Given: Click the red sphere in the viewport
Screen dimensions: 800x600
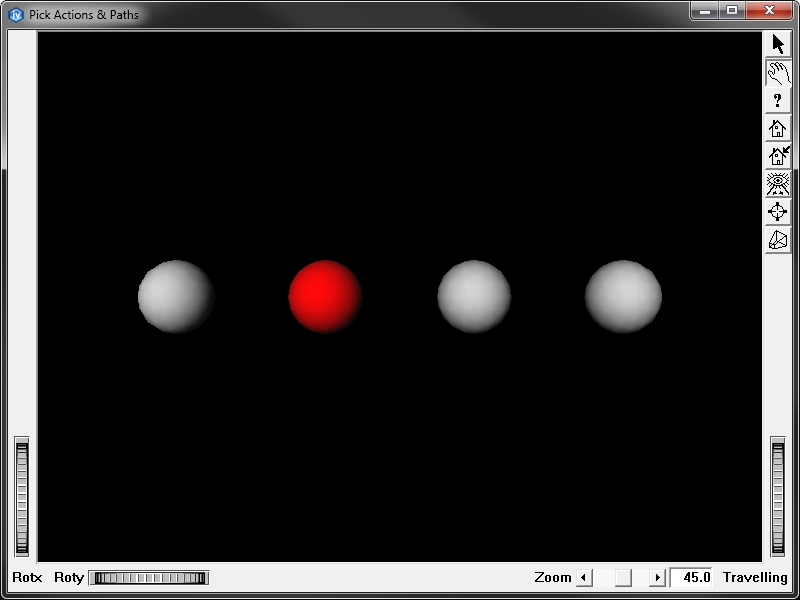Looking at the screenshot, I should click(325, 296).
